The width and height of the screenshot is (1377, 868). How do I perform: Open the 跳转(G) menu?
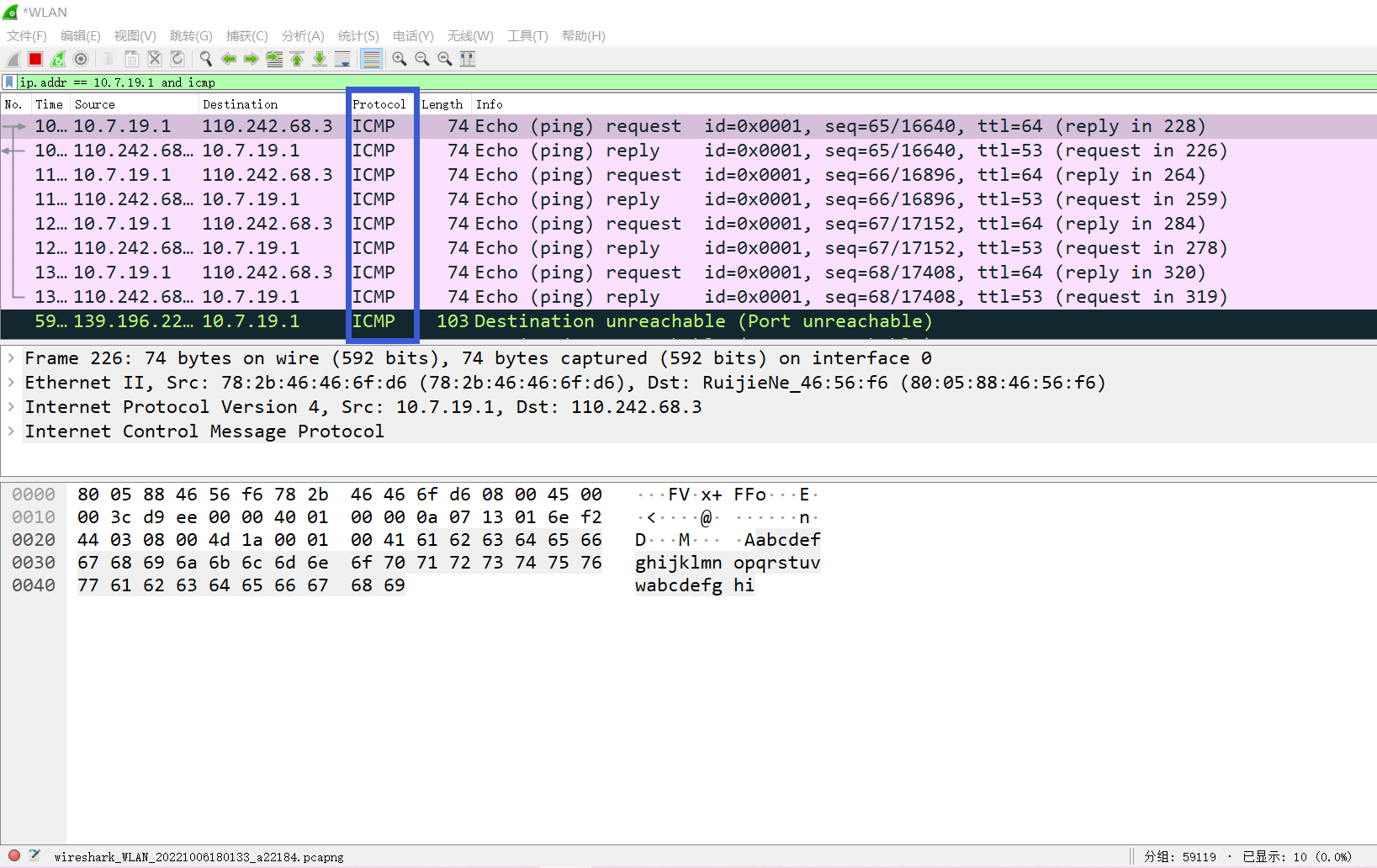191,35
